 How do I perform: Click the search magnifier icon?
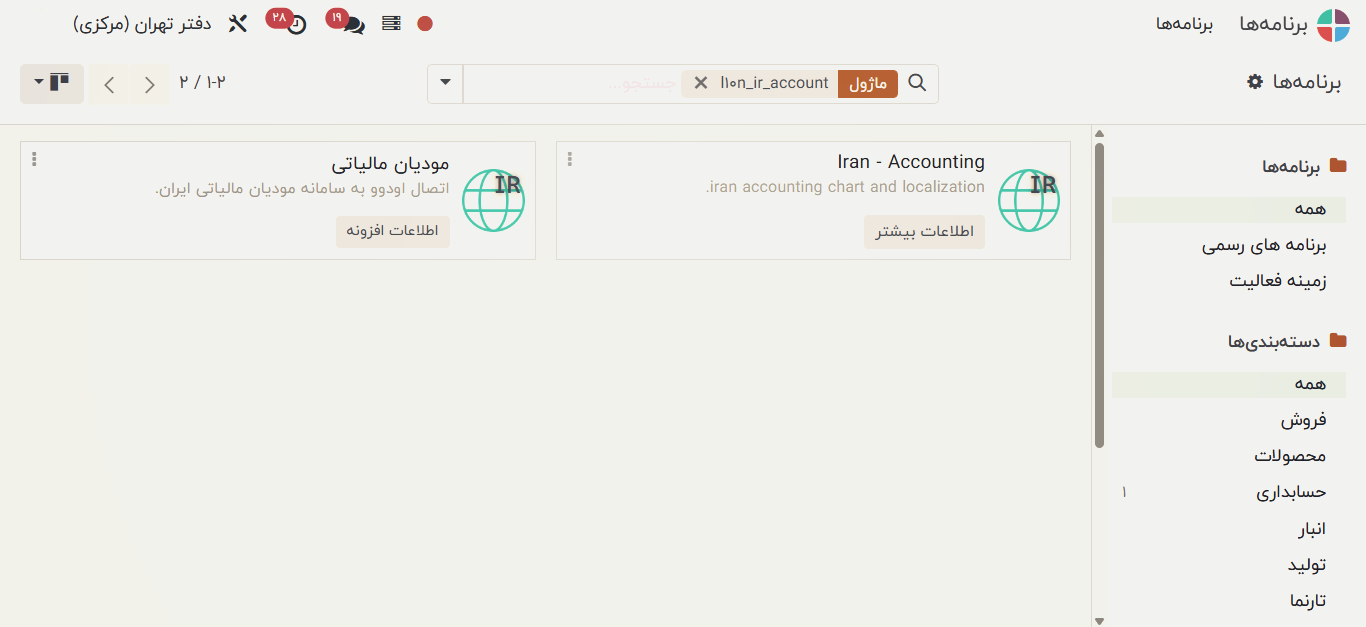[917, 83]
